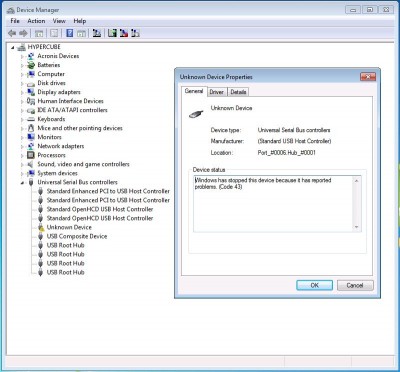Screen dimensions: 400x372
Task: Select the Acronis Devices tree label
Action: pyautogui.click(x=58, y=56)
